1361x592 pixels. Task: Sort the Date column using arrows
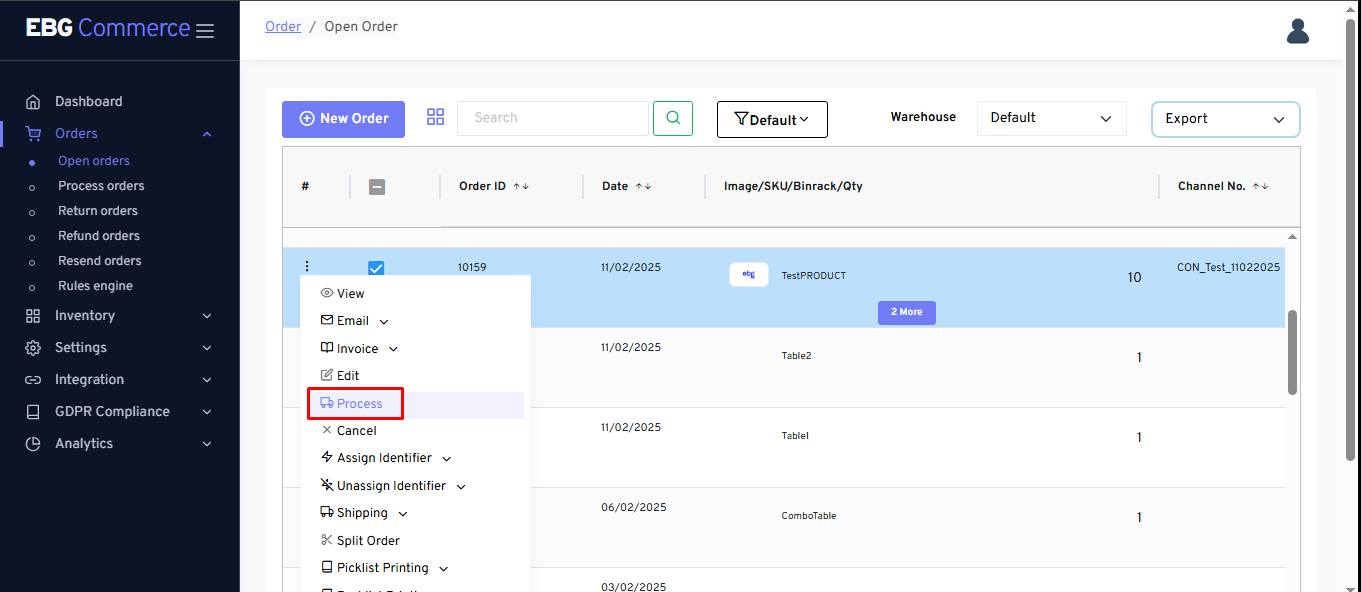tap(641, 187)
